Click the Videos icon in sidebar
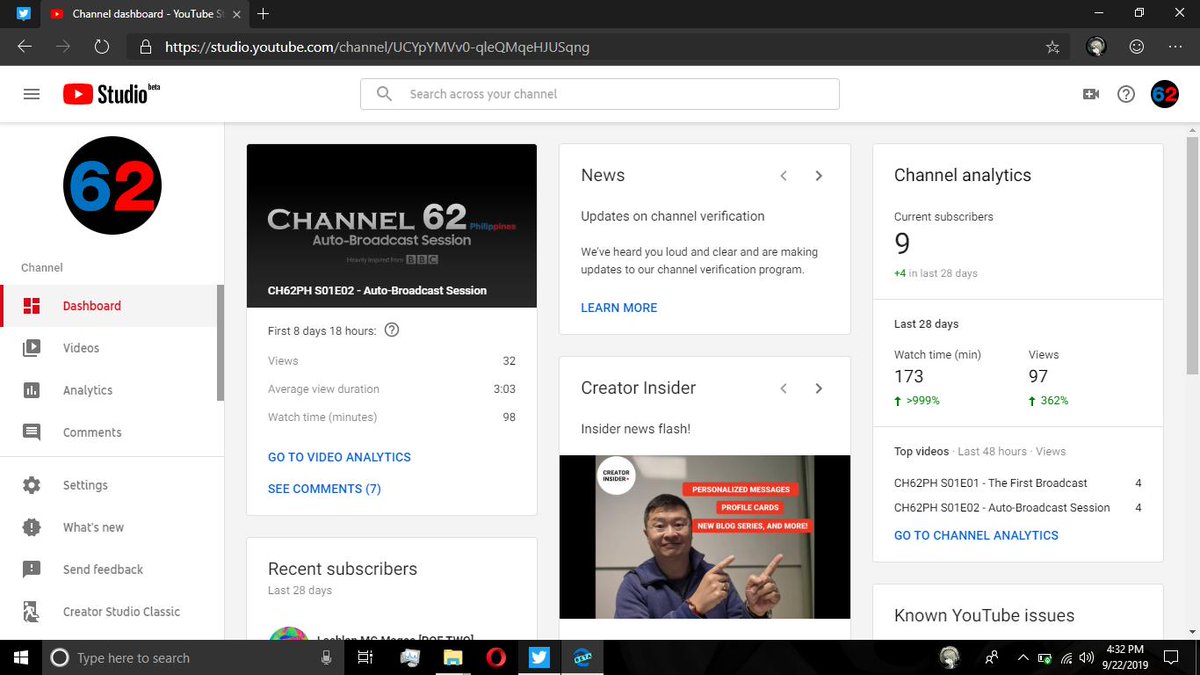 32,348
